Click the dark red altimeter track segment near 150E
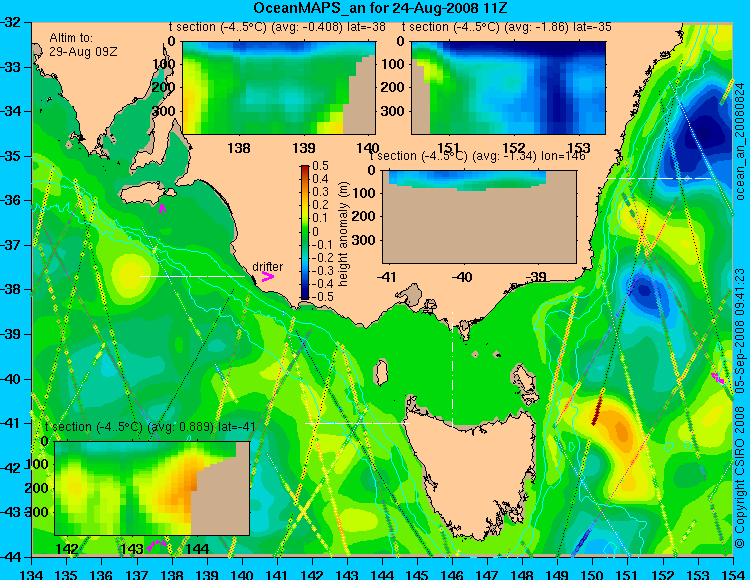The width and height of the screenshot is (750, 580). tap(597, 408)
